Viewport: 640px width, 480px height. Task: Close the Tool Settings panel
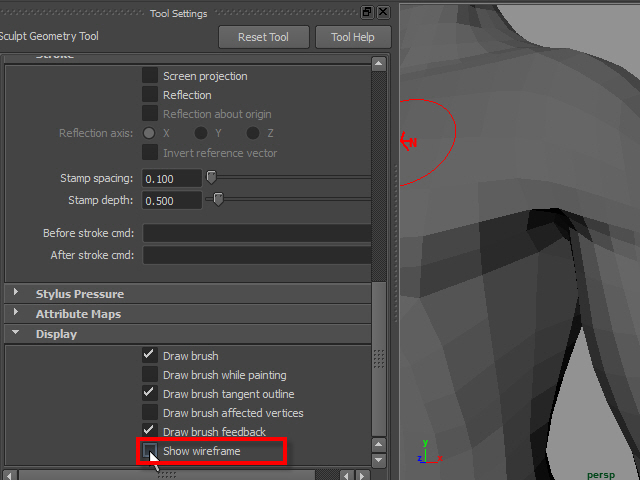(x=383, y=12)
